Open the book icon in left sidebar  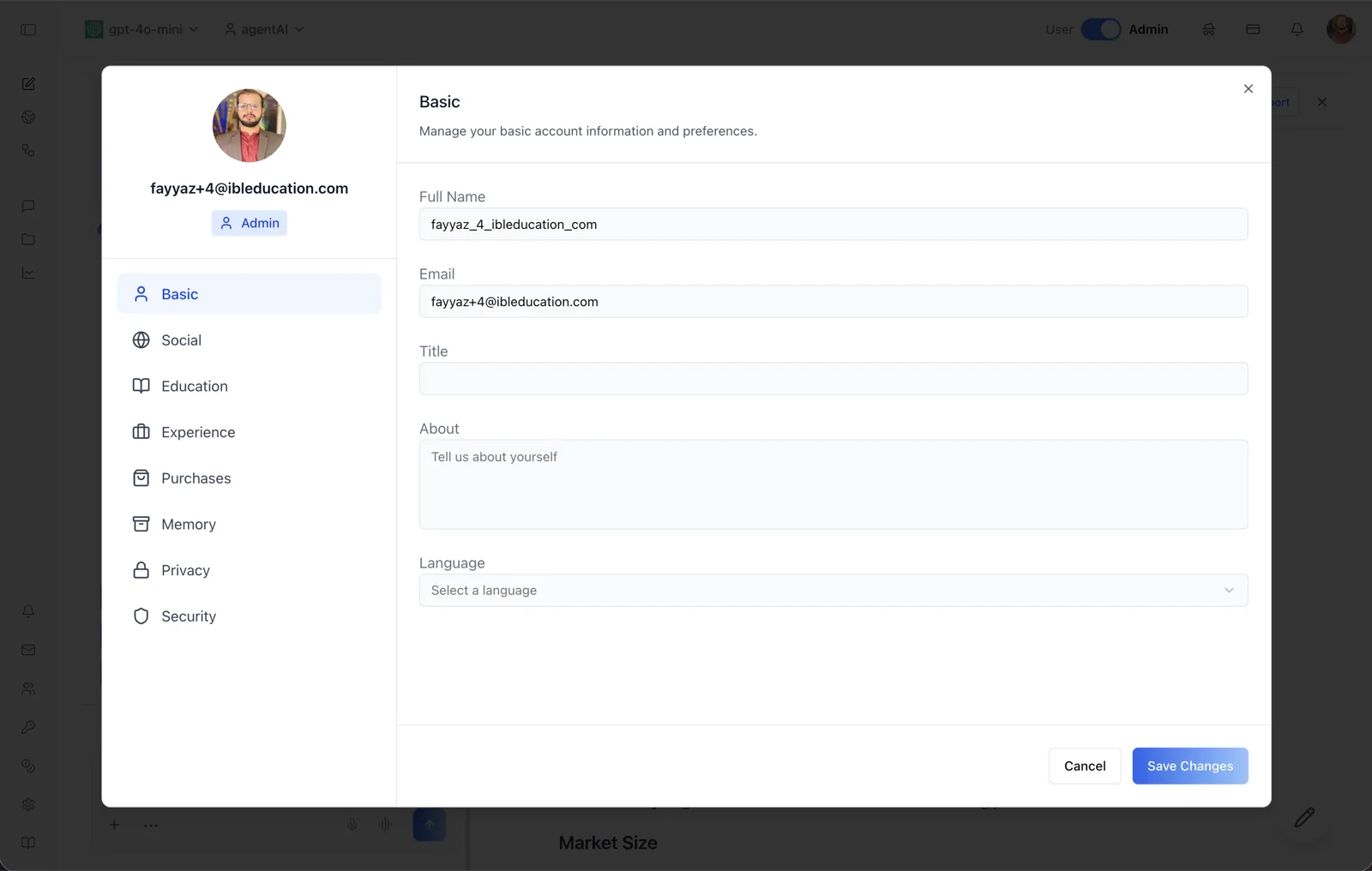coord(28,843)
